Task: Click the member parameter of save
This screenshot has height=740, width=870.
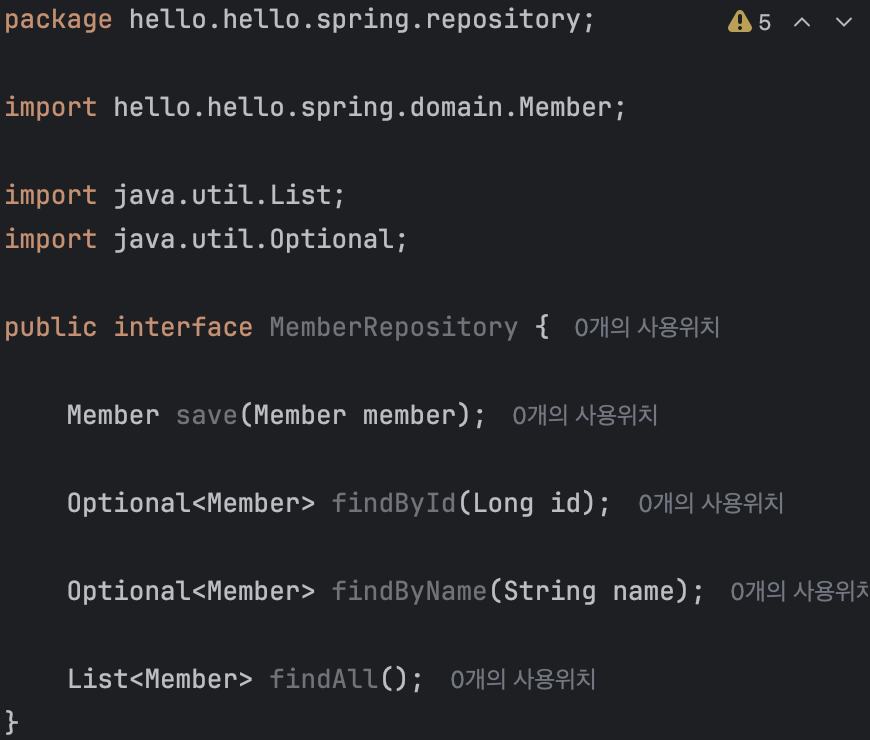Action: [409, 415]
